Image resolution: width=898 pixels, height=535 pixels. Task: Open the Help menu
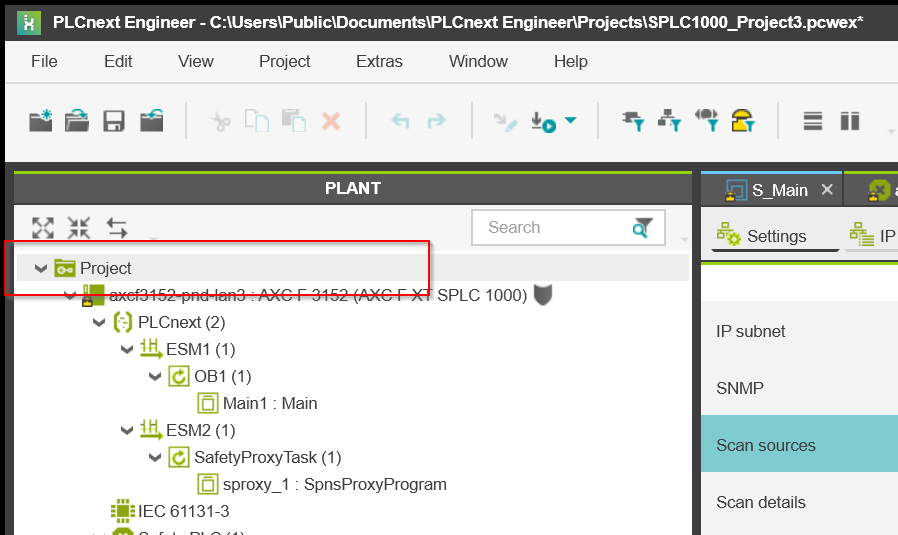(570, 61)
